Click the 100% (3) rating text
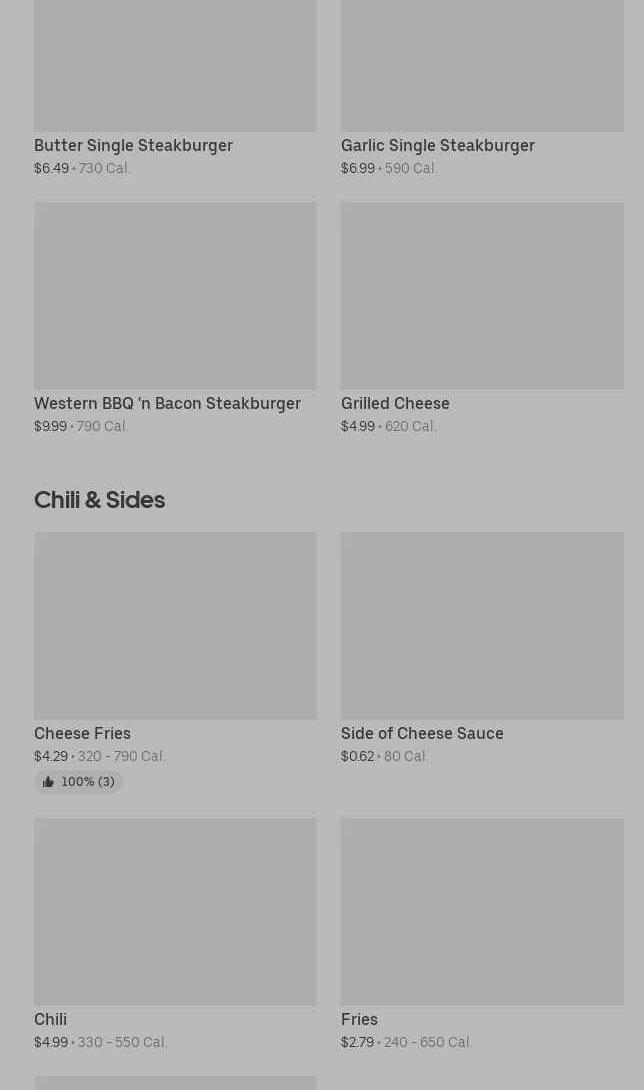 tap(88, 782)
